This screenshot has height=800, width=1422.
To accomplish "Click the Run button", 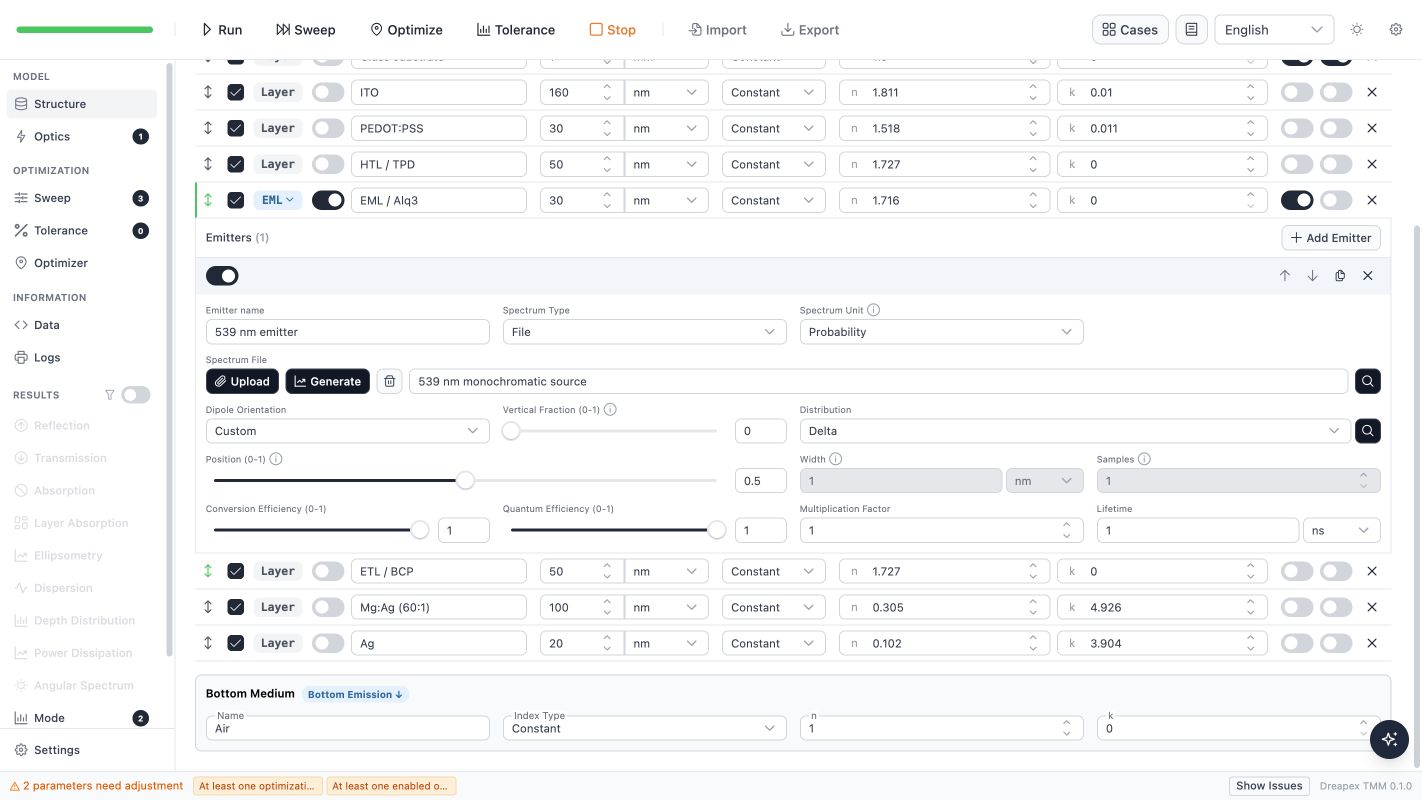I will pos(222,30).
